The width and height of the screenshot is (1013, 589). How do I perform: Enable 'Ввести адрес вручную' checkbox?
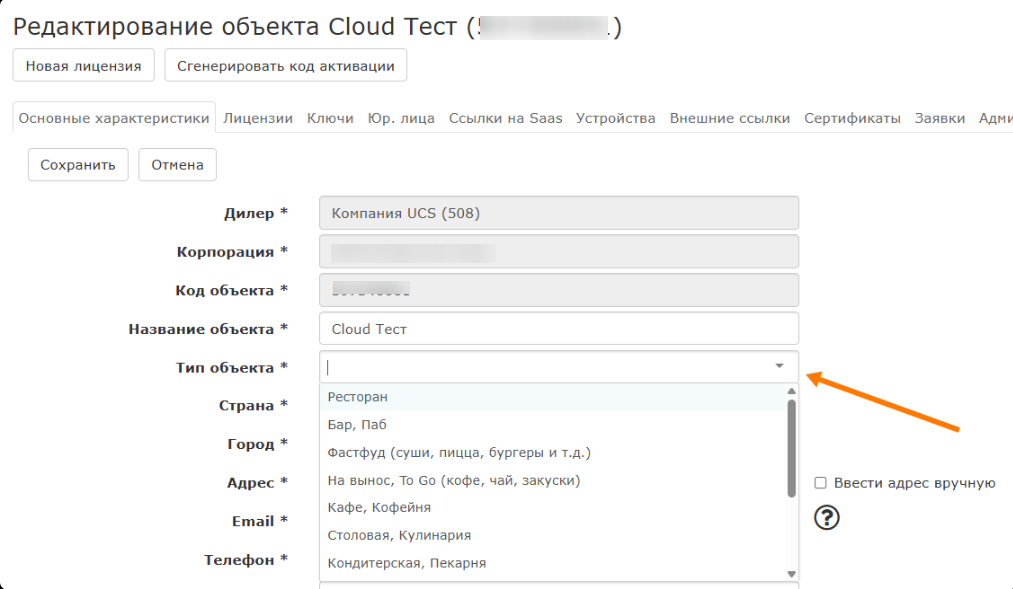(x=820, y=483)
